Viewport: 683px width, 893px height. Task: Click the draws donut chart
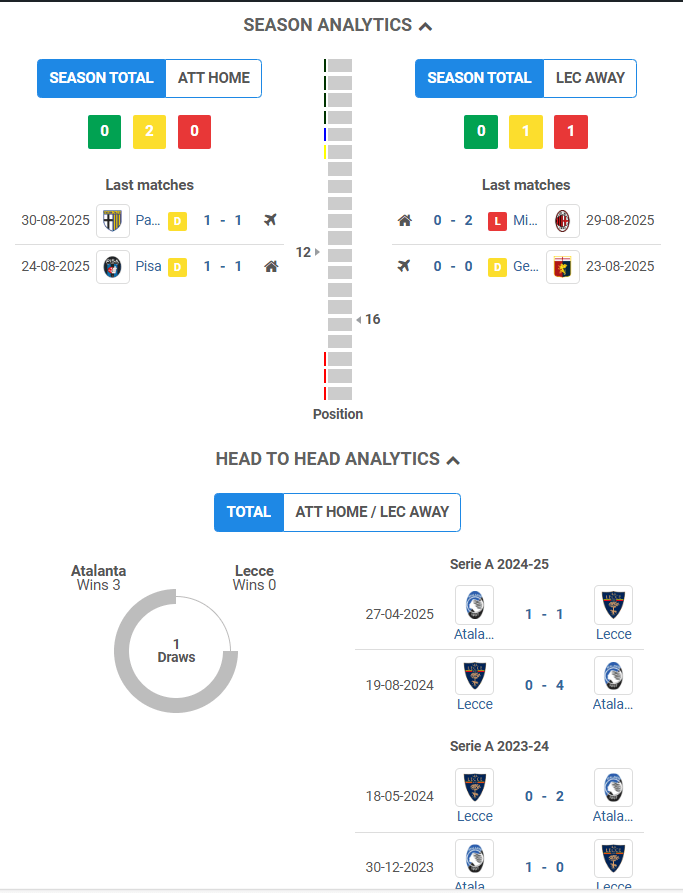[x=176, y=651]
